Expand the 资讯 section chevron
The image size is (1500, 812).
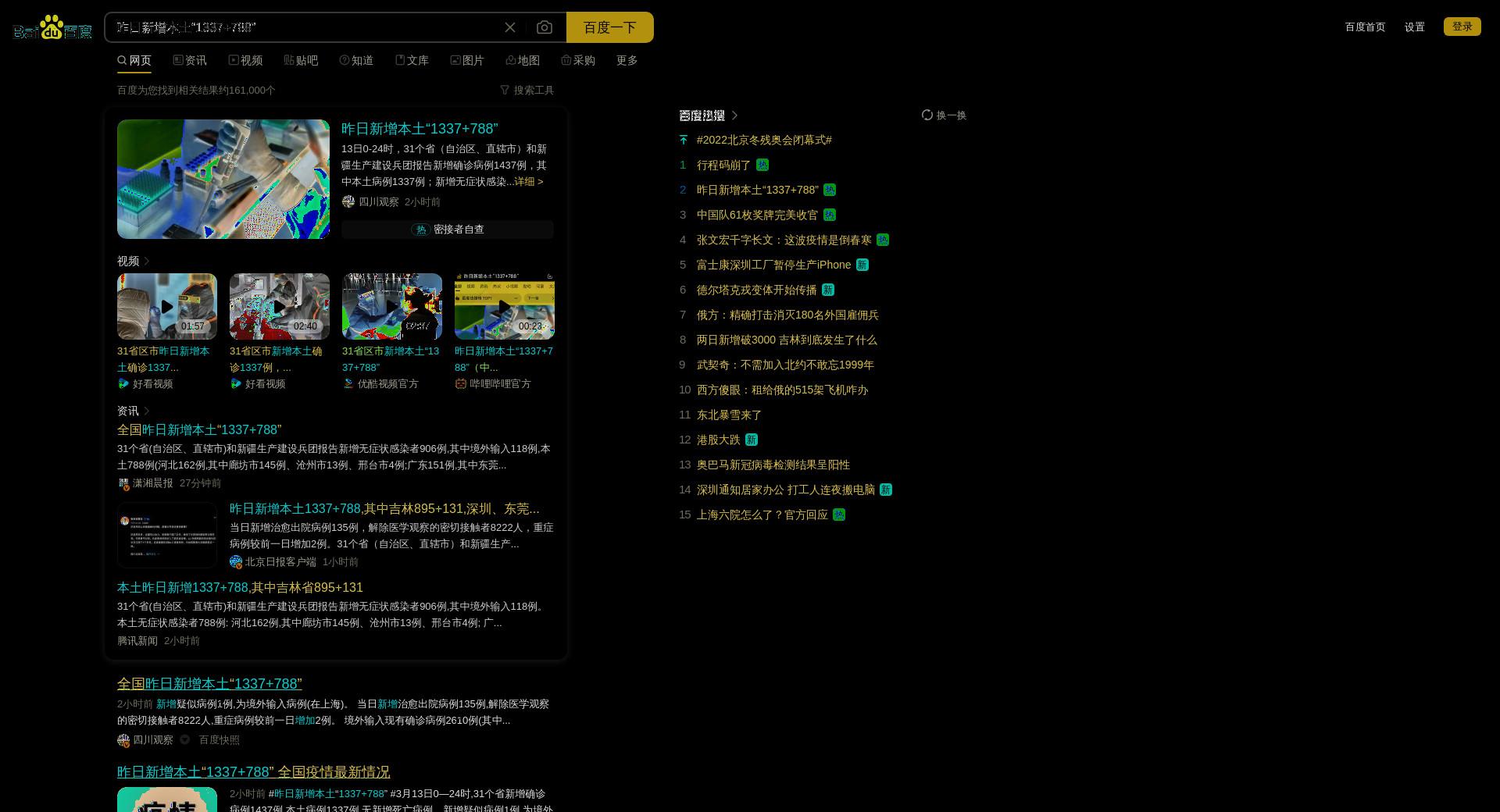tap(146, 411)
